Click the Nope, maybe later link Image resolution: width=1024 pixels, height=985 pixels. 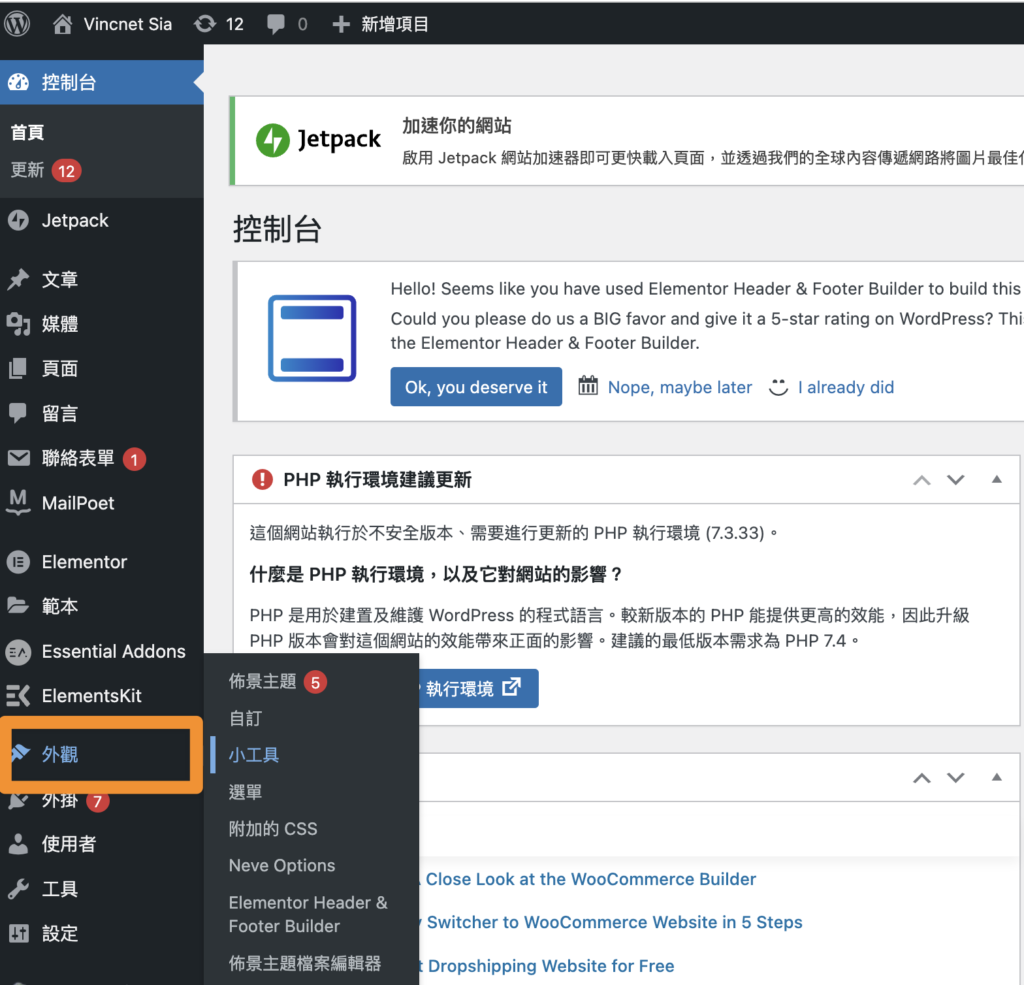pyautogui.click(x=680, y=387)
